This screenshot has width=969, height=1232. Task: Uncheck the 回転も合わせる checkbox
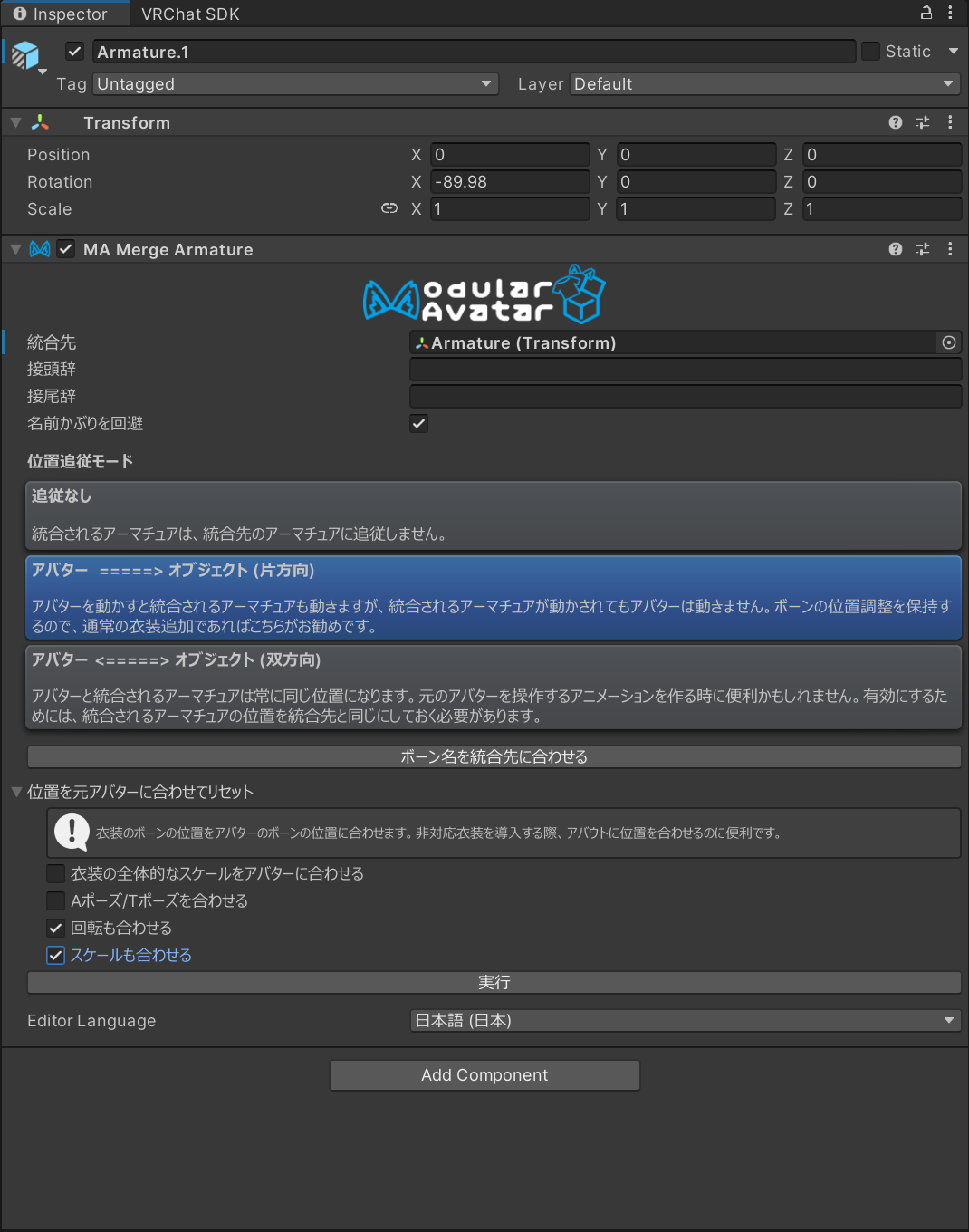coord(55,928)
